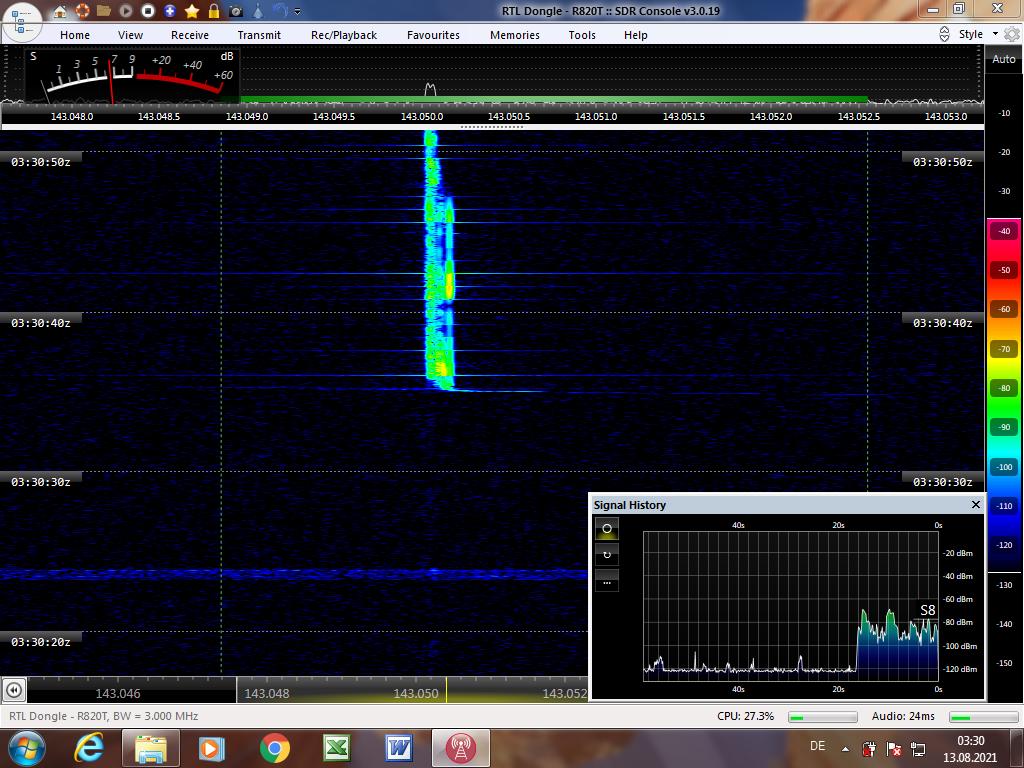Screen dimensions: 1024x768
Task: Click the 143.046 navigator label
Action: click(x=118, y=694)
